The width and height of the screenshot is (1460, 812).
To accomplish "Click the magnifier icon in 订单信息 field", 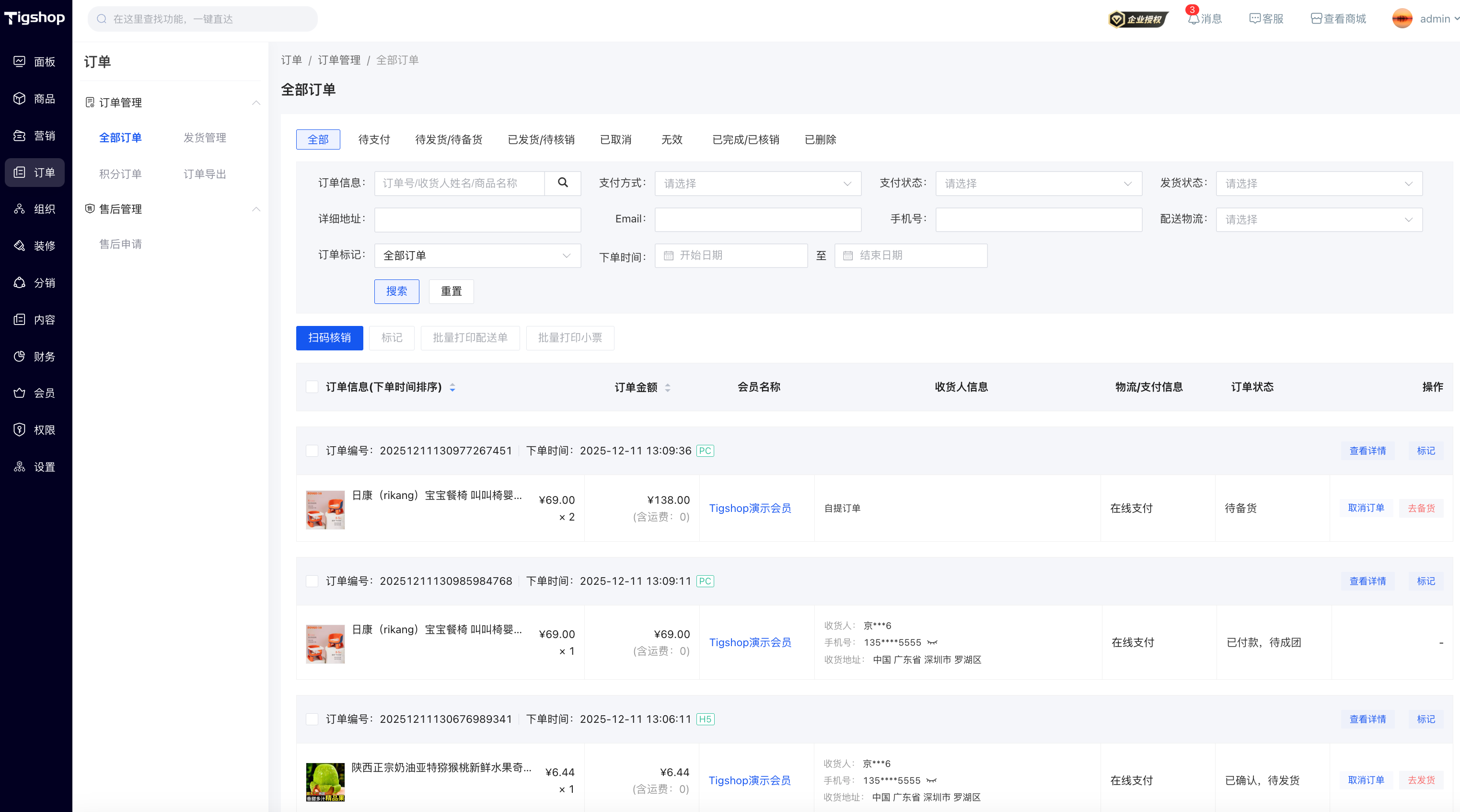I will [562, 183].
